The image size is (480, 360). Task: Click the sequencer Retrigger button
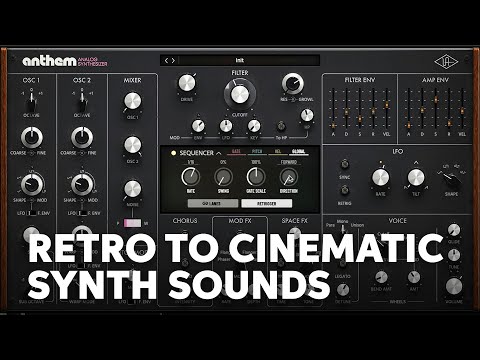click(267, 203)
